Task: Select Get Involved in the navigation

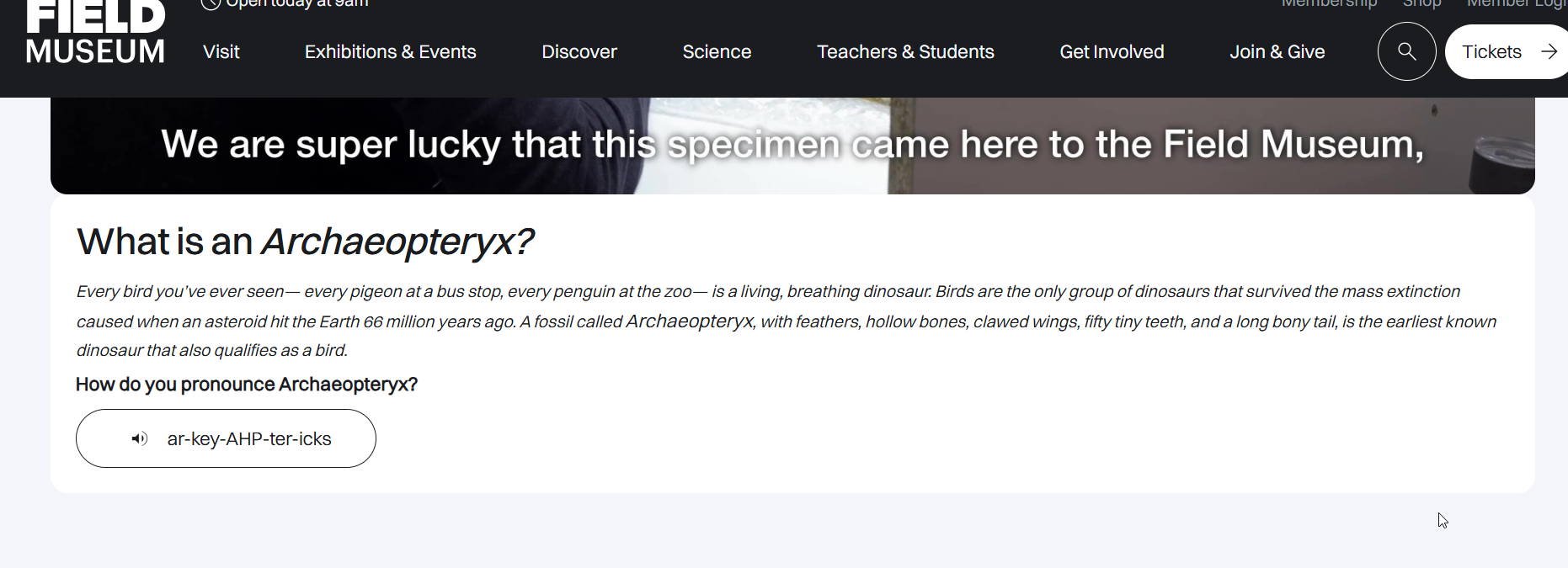Action: click(x=1112, y=52)
